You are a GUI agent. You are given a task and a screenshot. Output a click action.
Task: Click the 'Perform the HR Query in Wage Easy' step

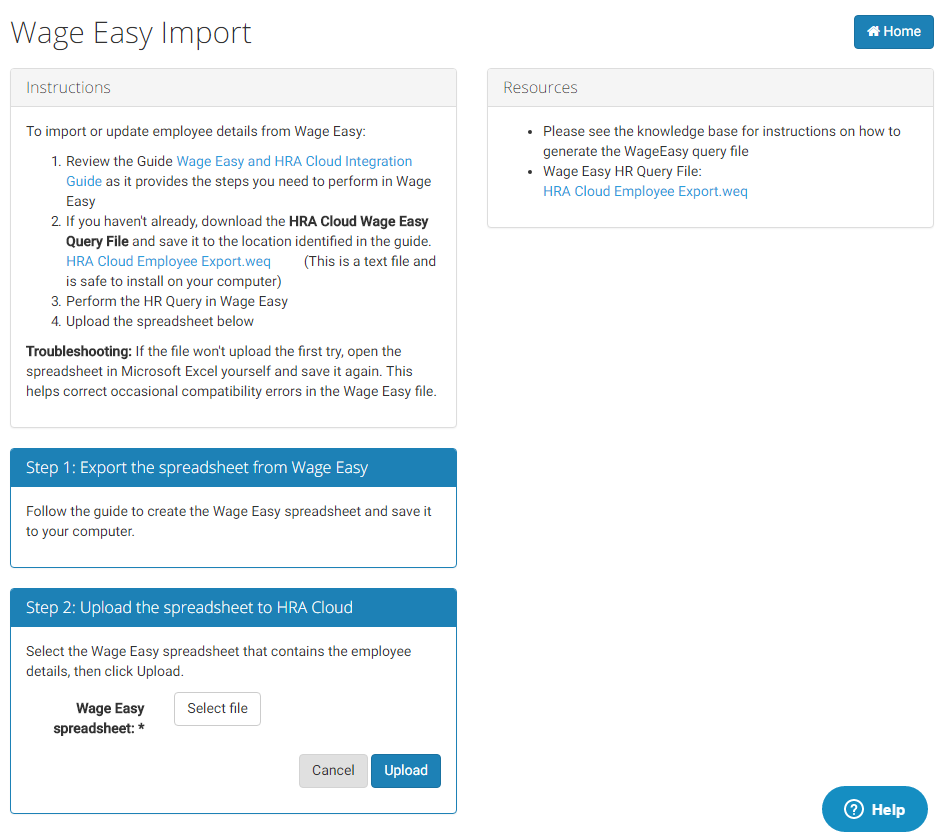(x=177, y=301)
